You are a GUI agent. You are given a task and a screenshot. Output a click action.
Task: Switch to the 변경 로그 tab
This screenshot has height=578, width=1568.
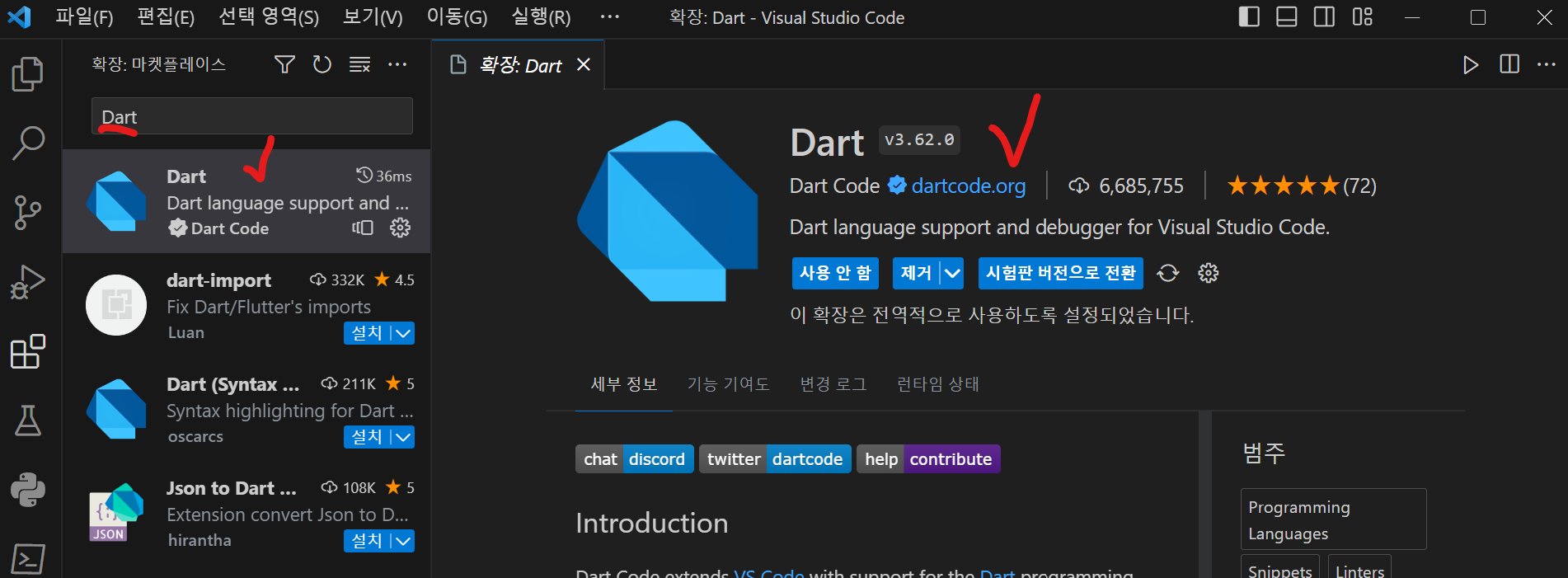[833, 384]
